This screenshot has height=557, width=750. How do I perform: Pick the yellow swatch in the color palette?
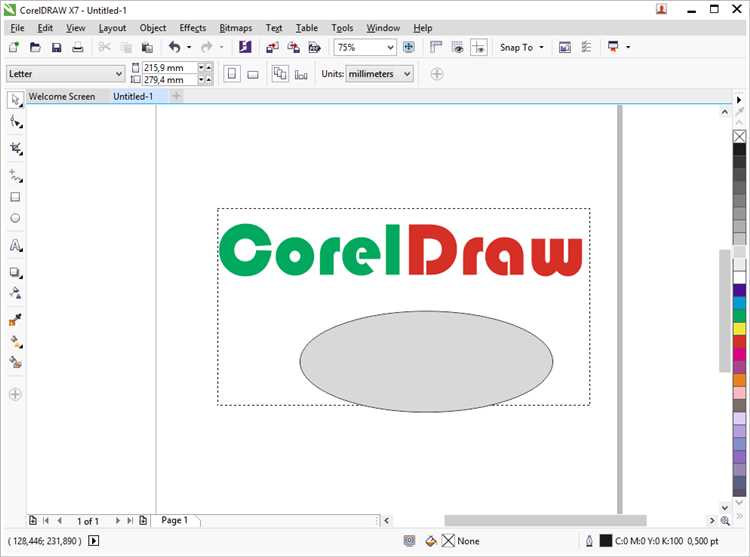(x=739, y=327)
